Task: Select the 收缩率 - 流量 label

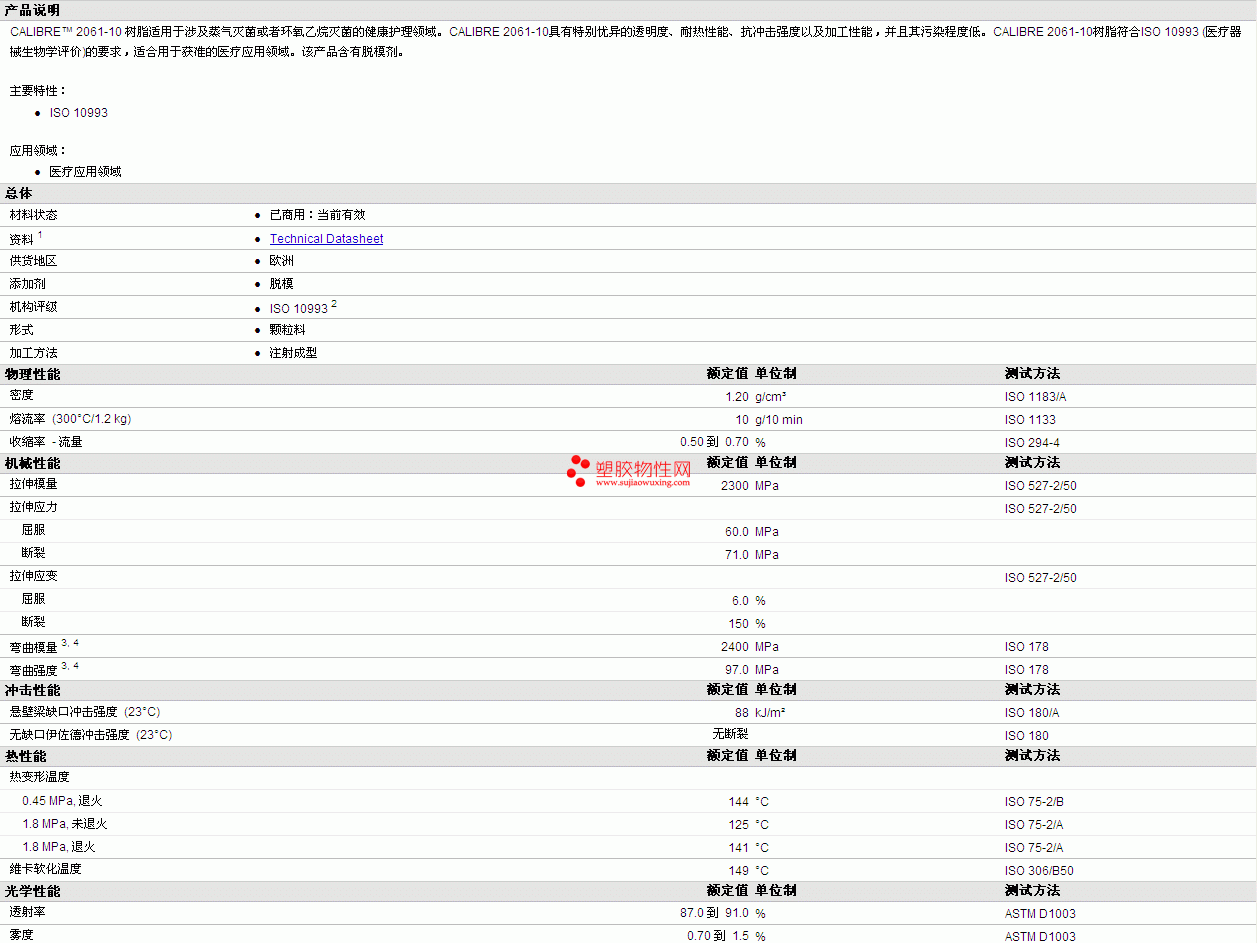Action: pos(46,442)
